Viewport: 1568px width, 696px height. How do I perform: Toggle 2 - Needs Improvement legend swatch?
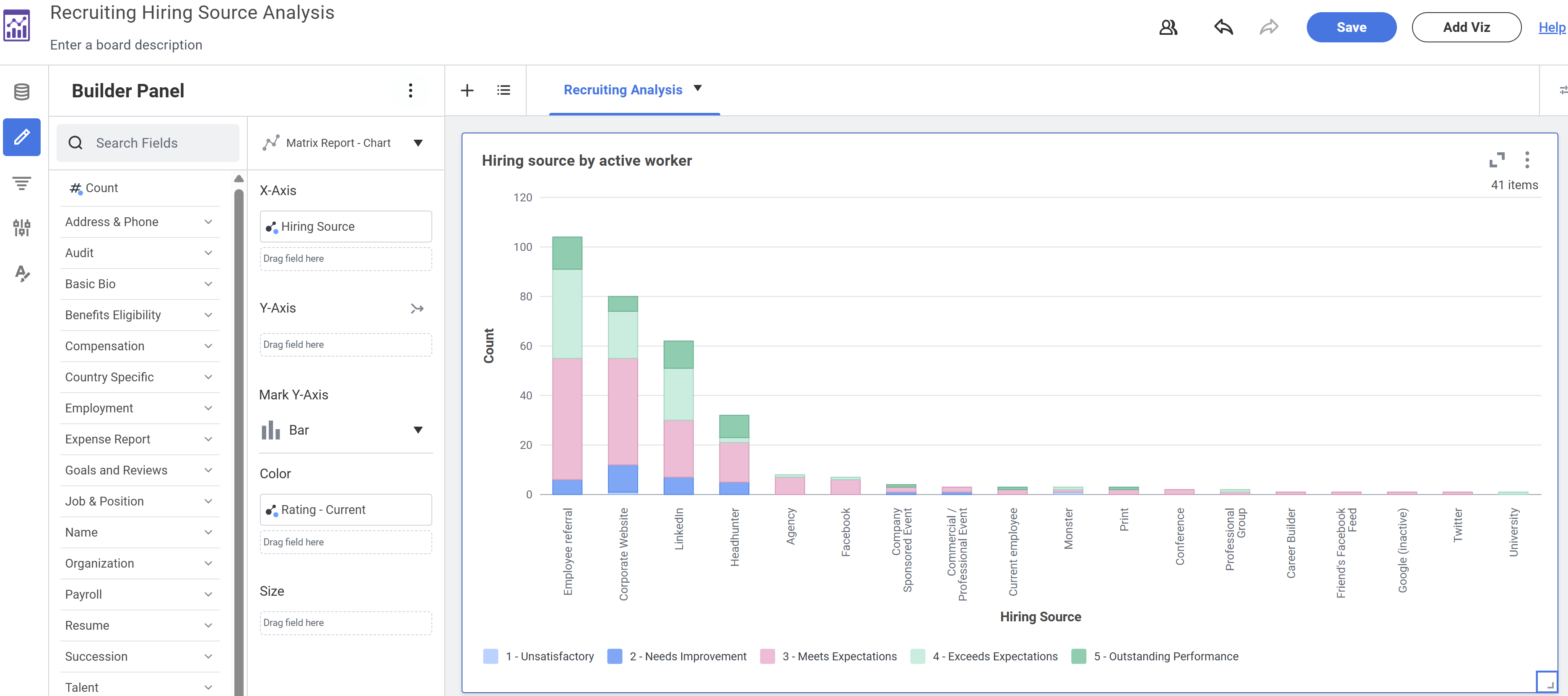tap(615, 657)
